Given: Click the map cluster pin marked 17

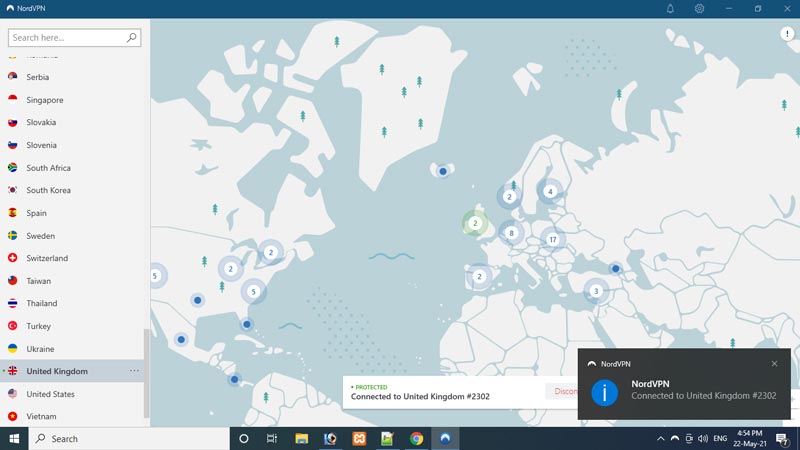Looking at the screenshot, I should [x=553, y=239].
